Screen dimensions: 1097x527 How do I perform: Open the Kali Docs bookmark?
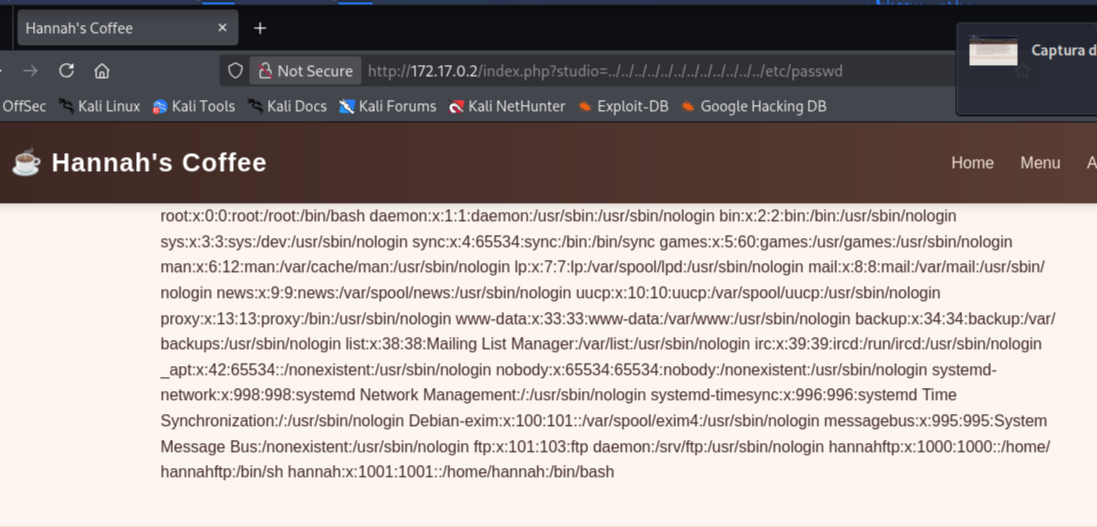(287, 106)
